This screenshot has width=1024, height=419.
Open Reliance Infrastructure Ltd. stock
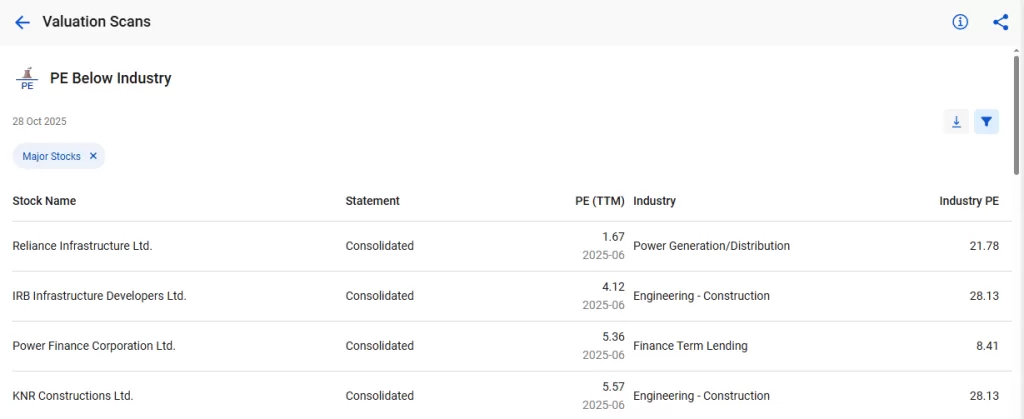82,246
